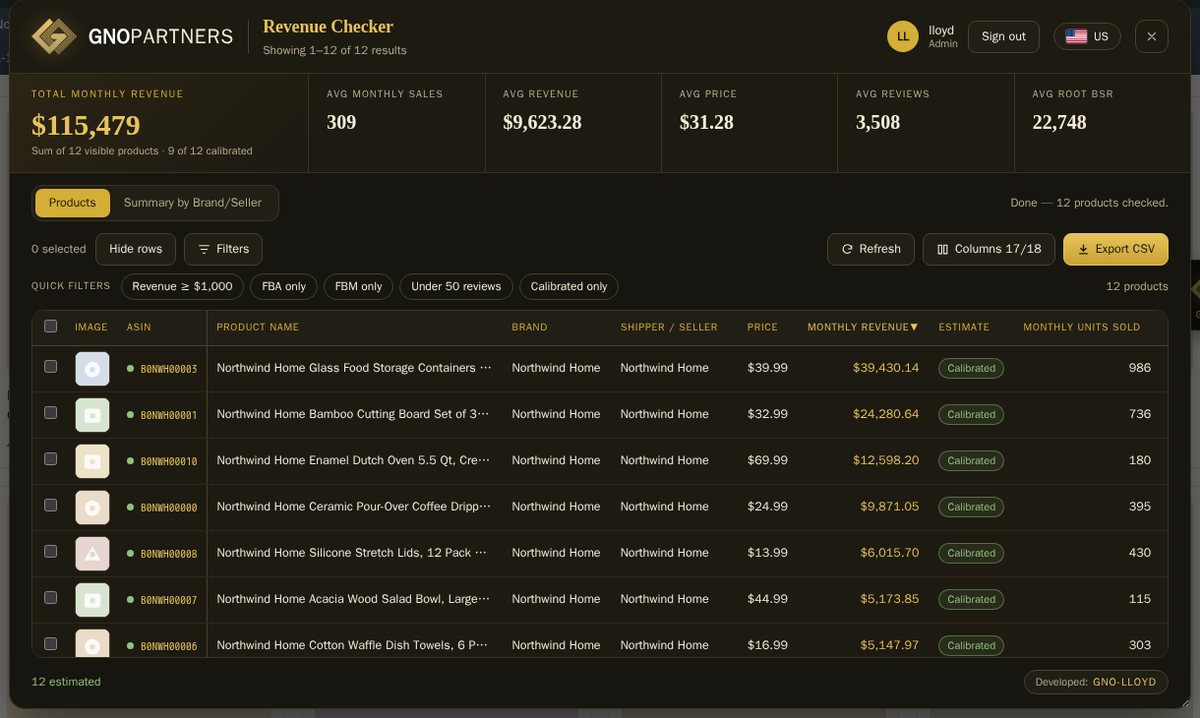Open ASIN link B0NWH00008

tap(168, 553)
